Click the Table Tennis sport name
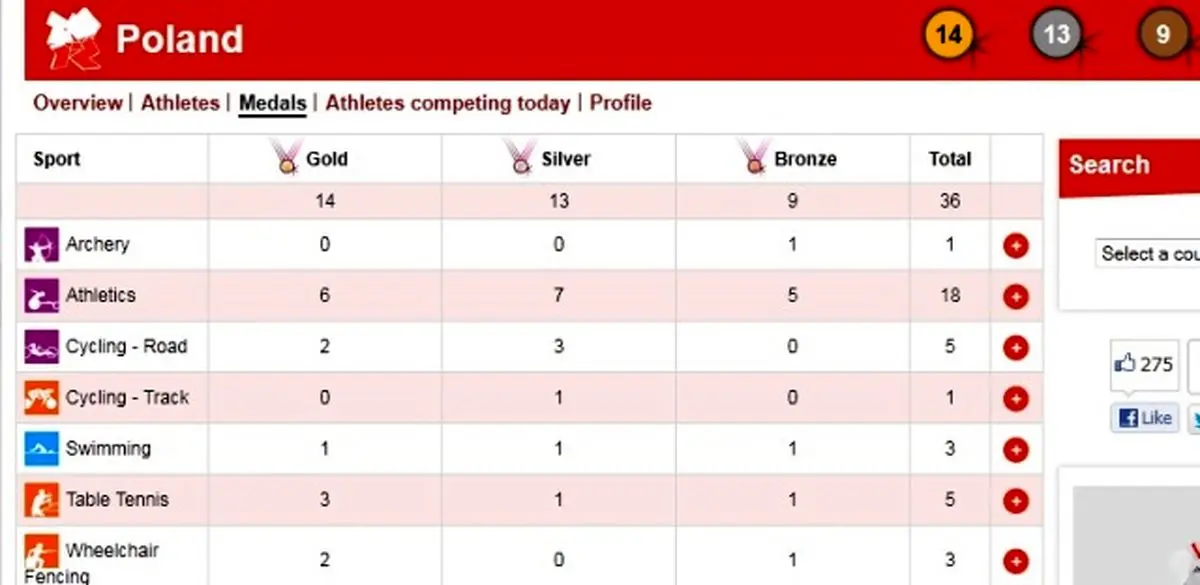 (117, 499)
